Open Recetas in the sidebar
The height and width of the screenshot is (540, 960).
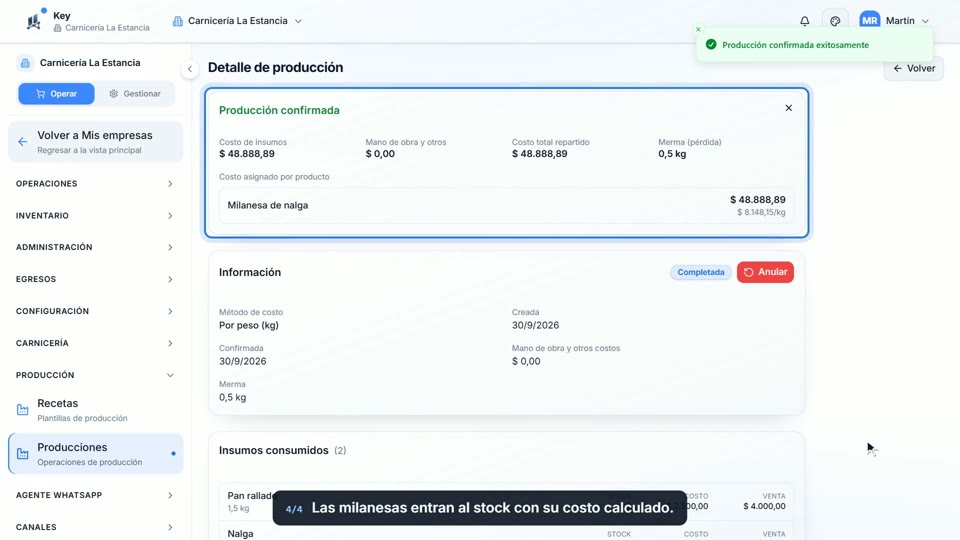(x=96, y=410)
